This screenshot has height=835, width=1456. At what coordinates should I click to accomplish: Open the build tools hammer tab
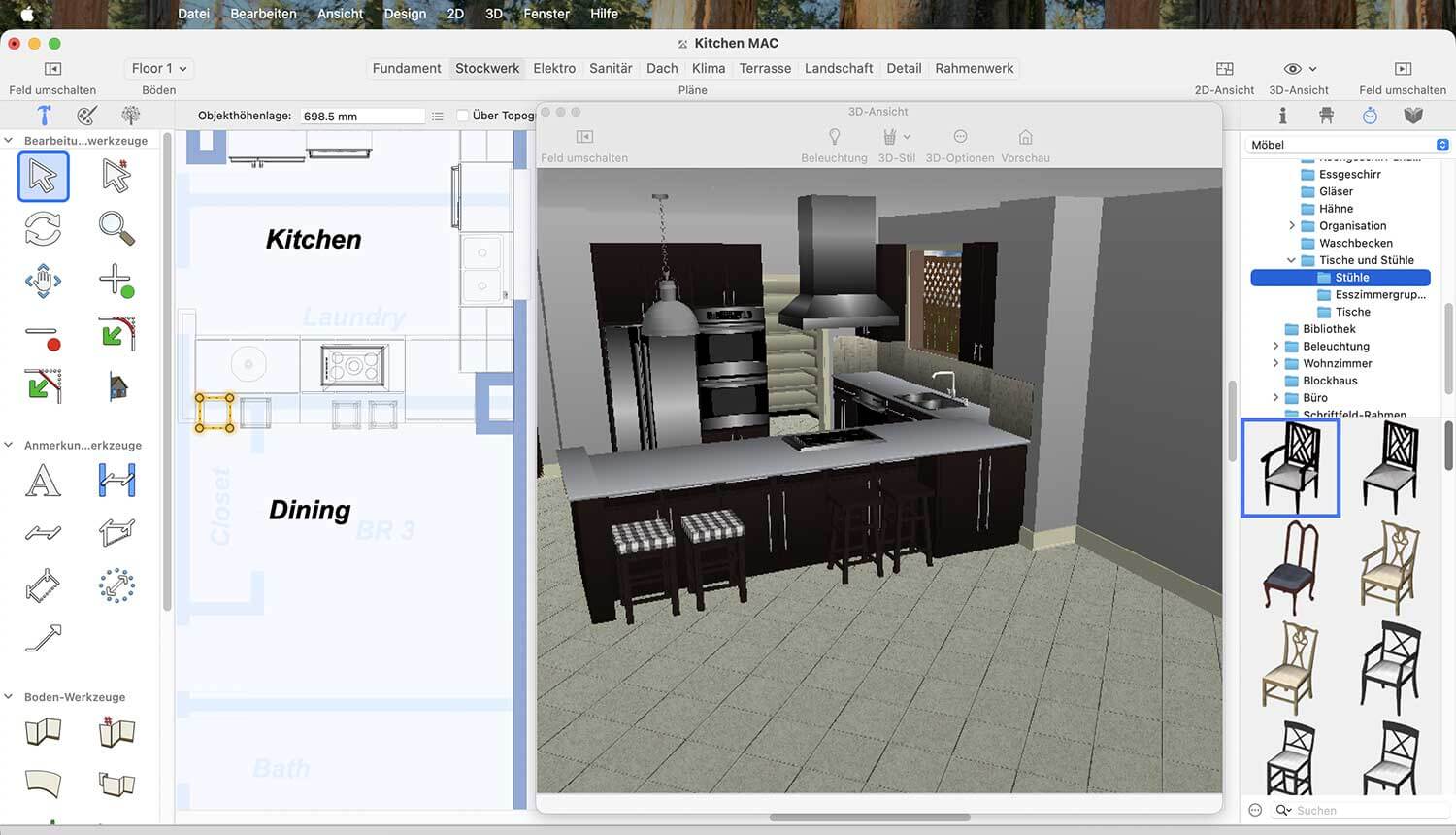(44, 115)
